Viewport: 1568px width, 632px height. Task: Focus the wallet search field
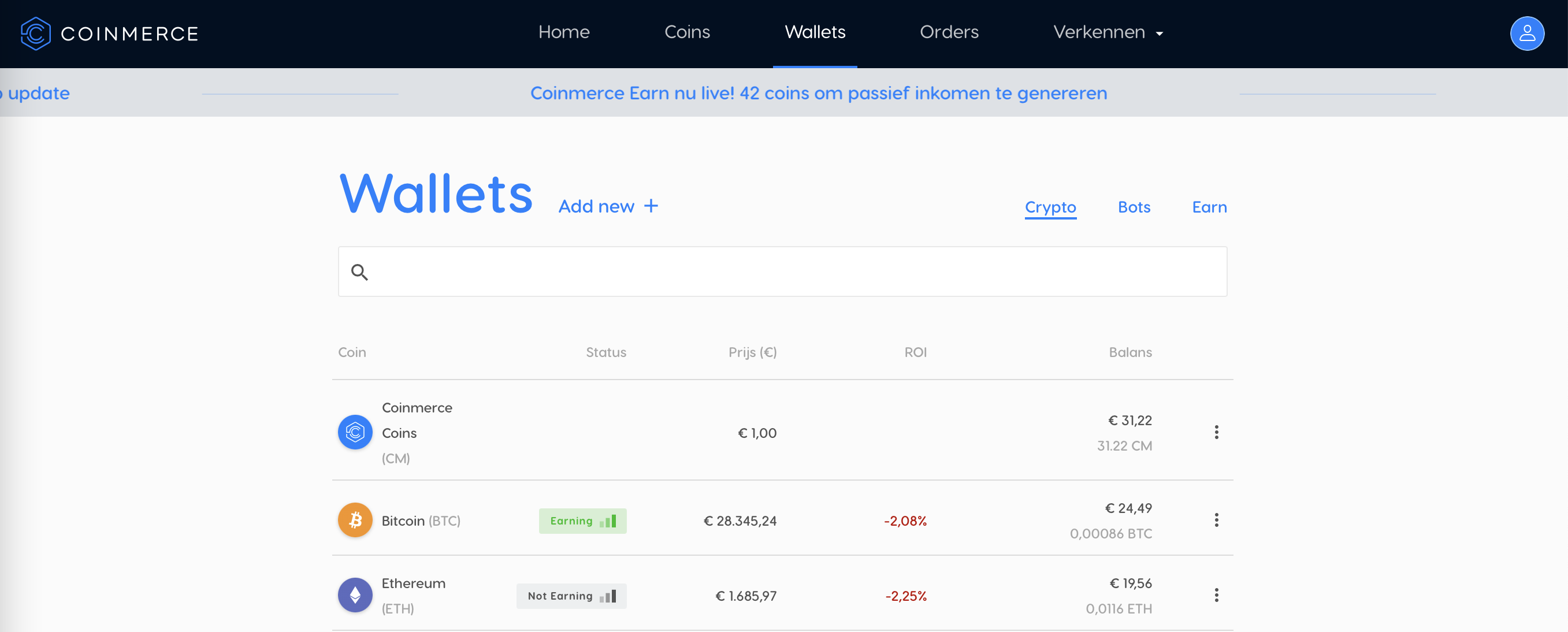tap(782, 272)
